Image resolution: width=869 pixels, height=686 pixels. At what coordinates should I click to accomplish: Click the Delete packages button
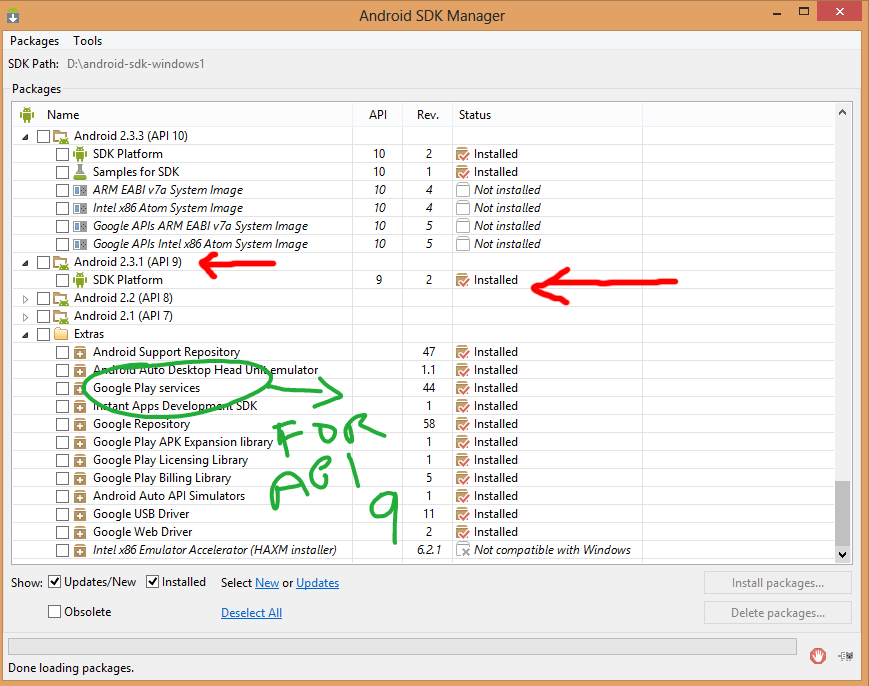pos(778,613)
